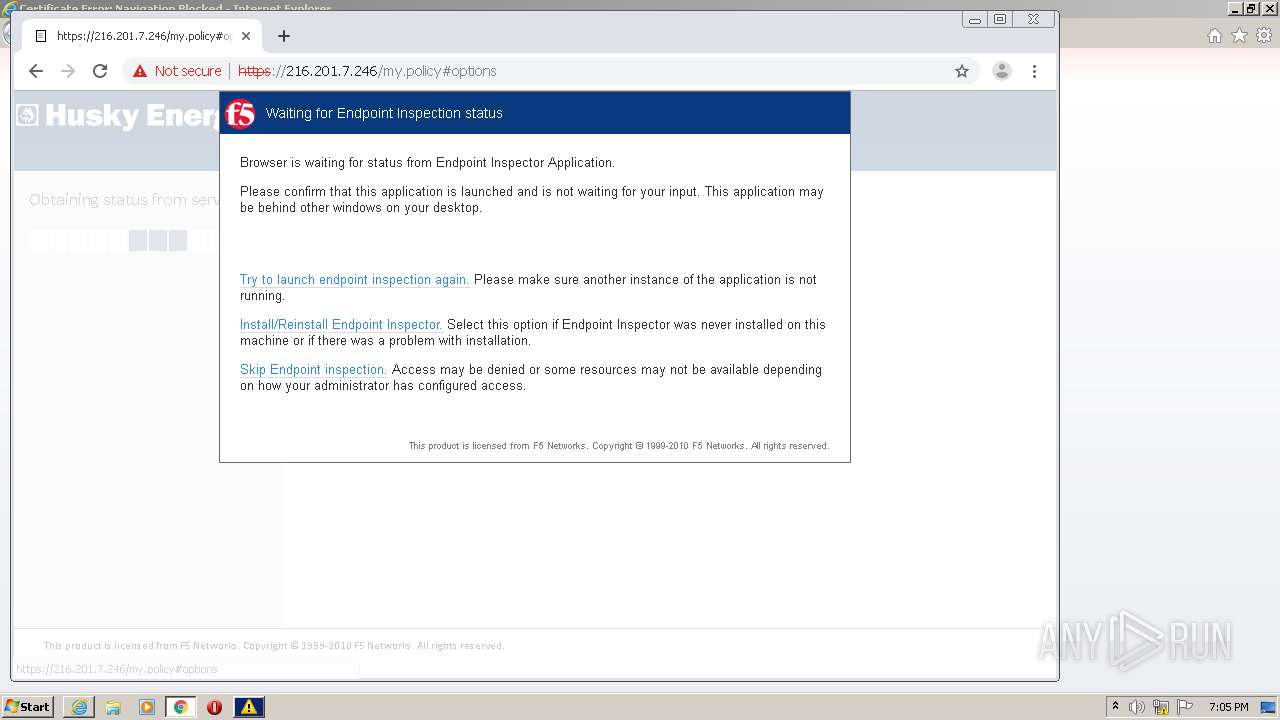The height and width of the screenshot is (720, 1280).
Task: Show hidden system tray icons
Action: tap(1115, 707)
